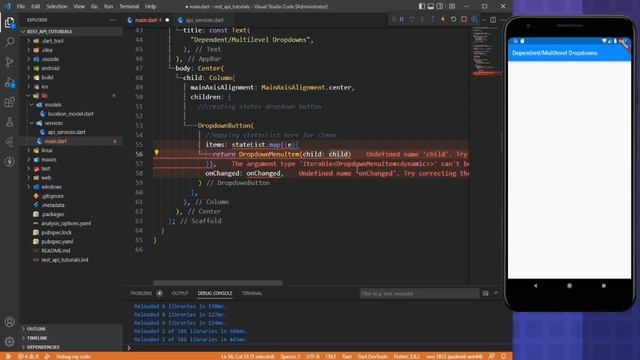Open Source Control view in activity bar
This screenshot has height=360, width=640.
pyautogui.click(x=9, y=62)
